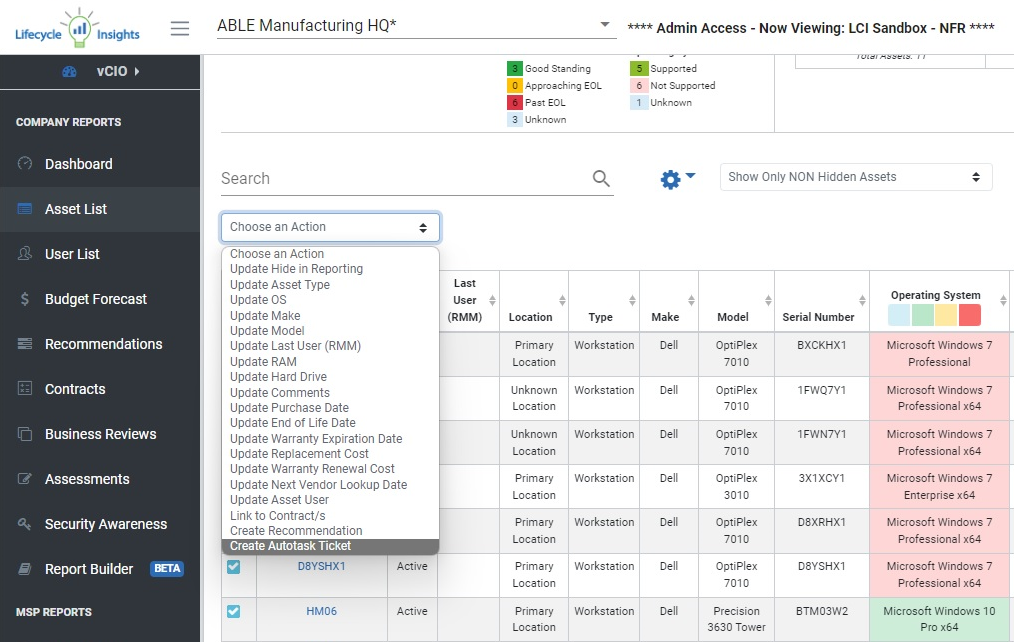Click the Budget Forecast dollar icon
The width and height of the screenshot is (1014, 642).
click(25, 299)
